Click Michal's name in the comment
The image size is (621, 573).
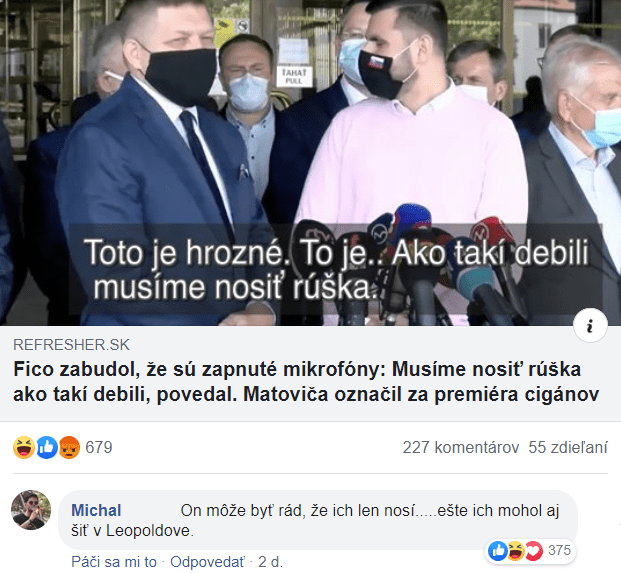96,510
